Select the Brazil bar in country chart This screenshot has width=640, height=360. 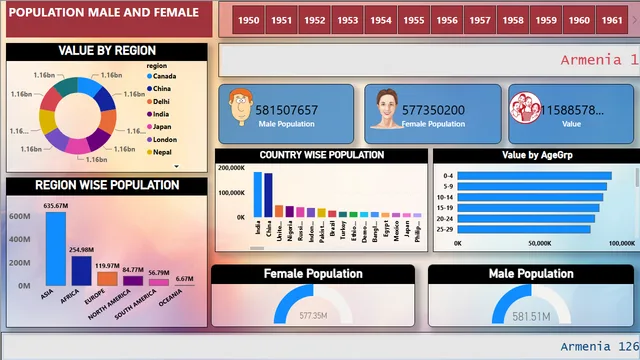(332, 214)
